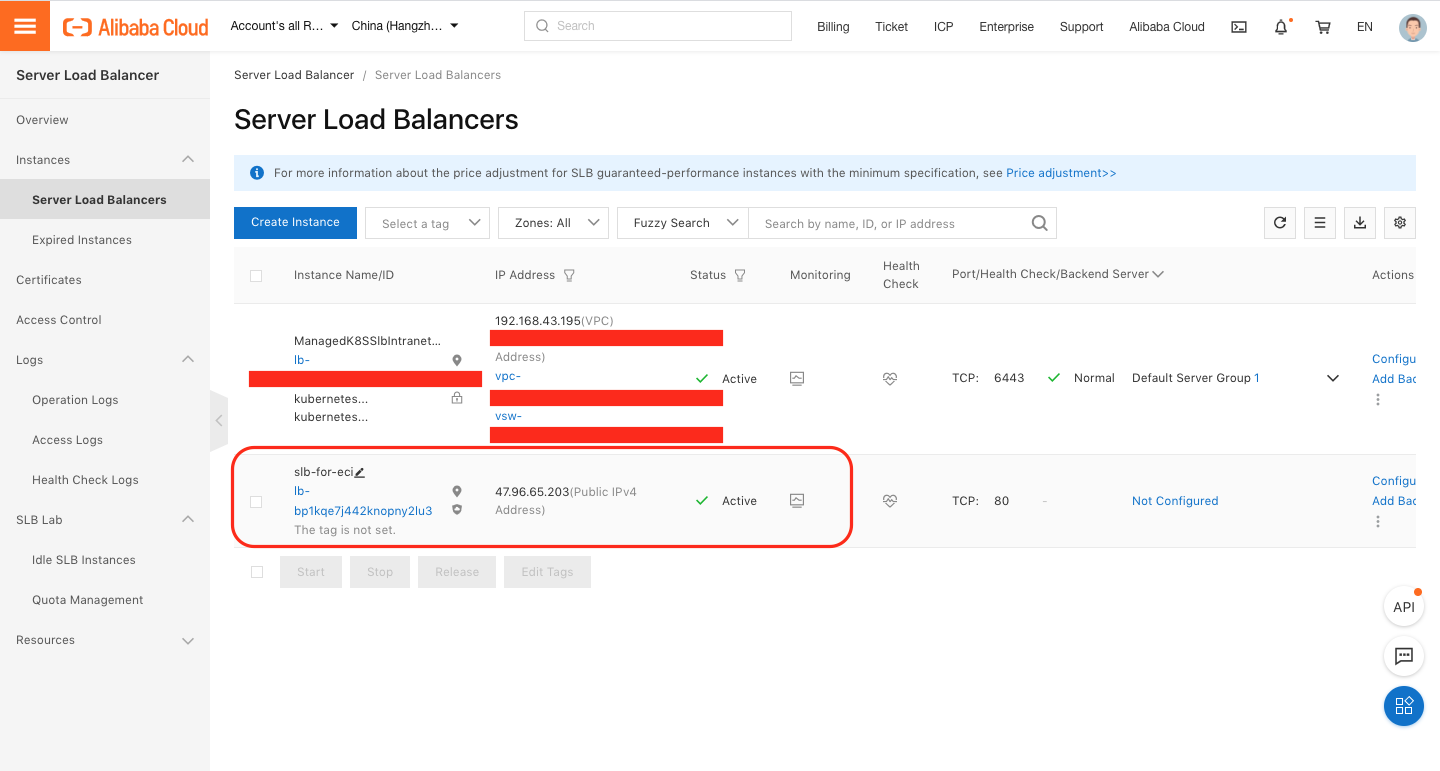Image resolution: width=1440 pixels, height=771 pixels.
Task: Open the notifications bell
Action: point(1281,27)
